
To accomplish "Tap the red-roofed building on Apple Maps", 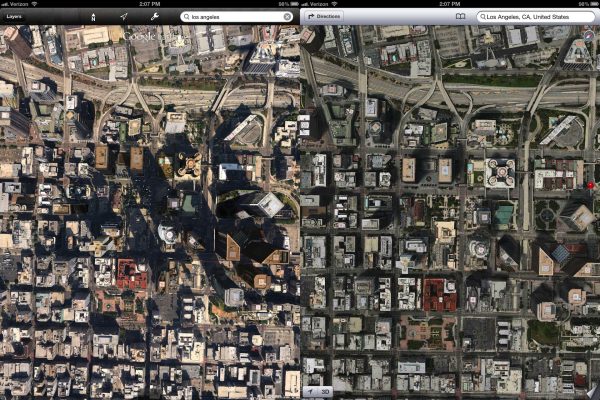I will tap(439, 295).
